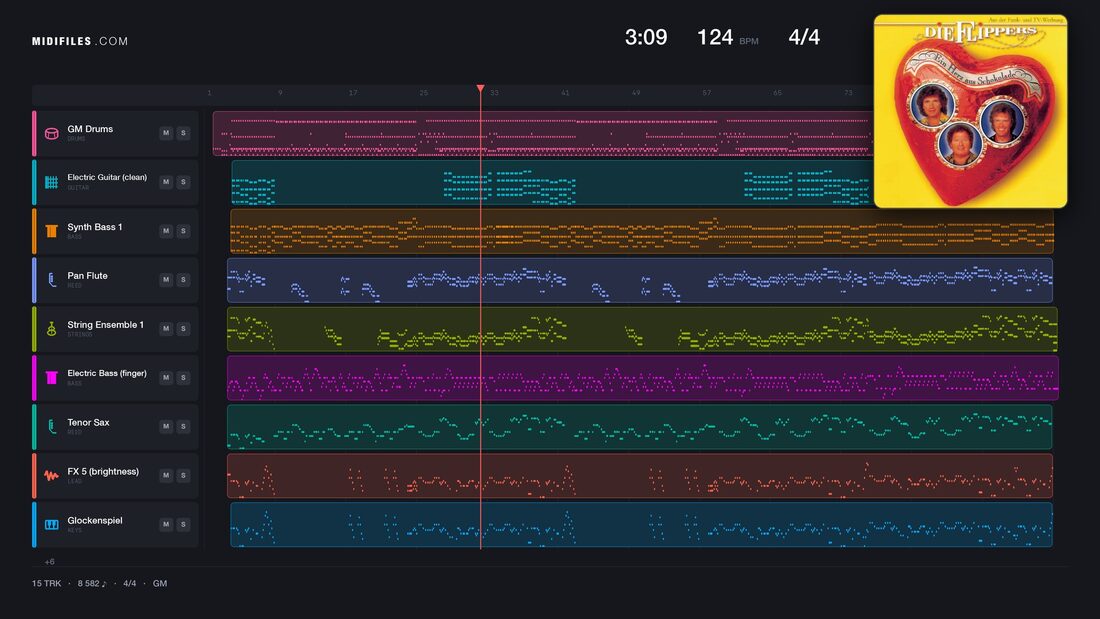Solo the Electric Guitar (clean) track
This screenshot has width=1100, height=619.
(183, 182)
